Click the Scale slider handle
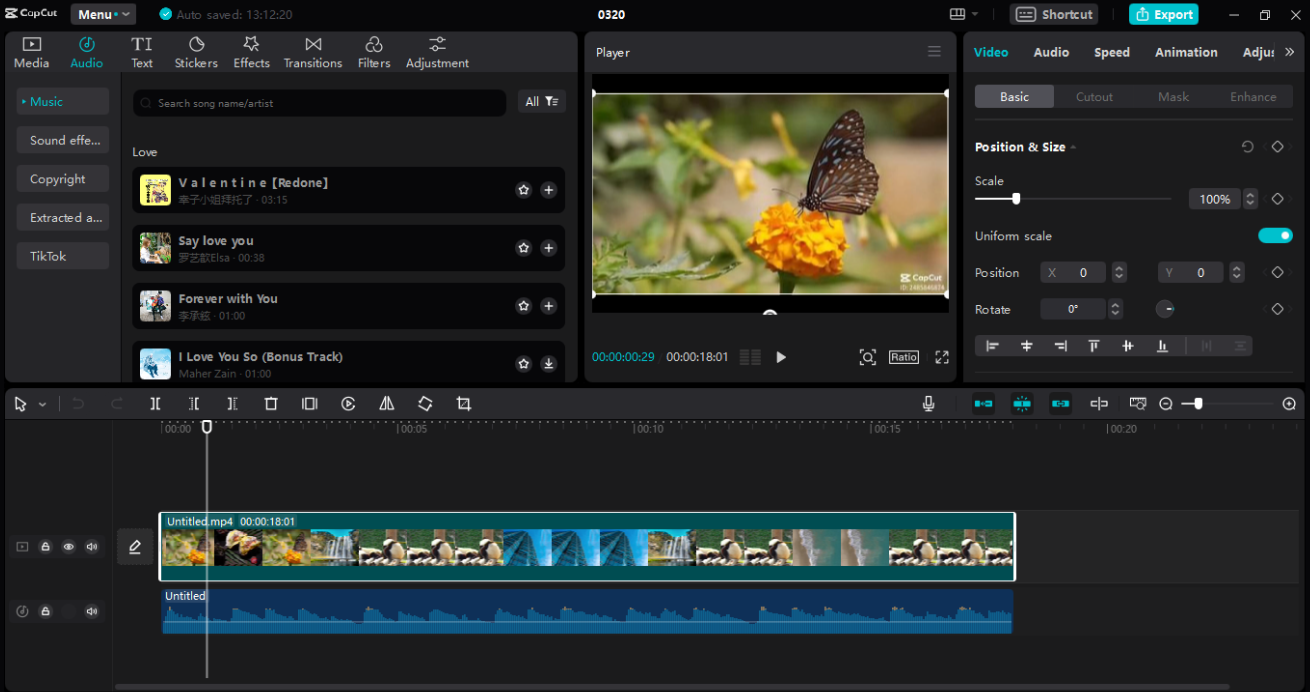Viewport: 1310px width, 692px height. 1016,199
